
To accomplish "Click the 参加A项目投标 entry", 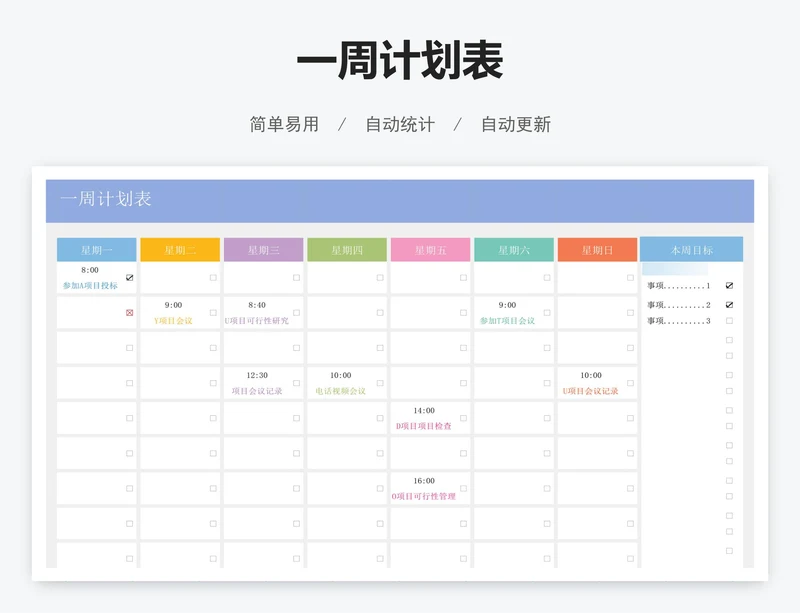I will tap(90, 285).
